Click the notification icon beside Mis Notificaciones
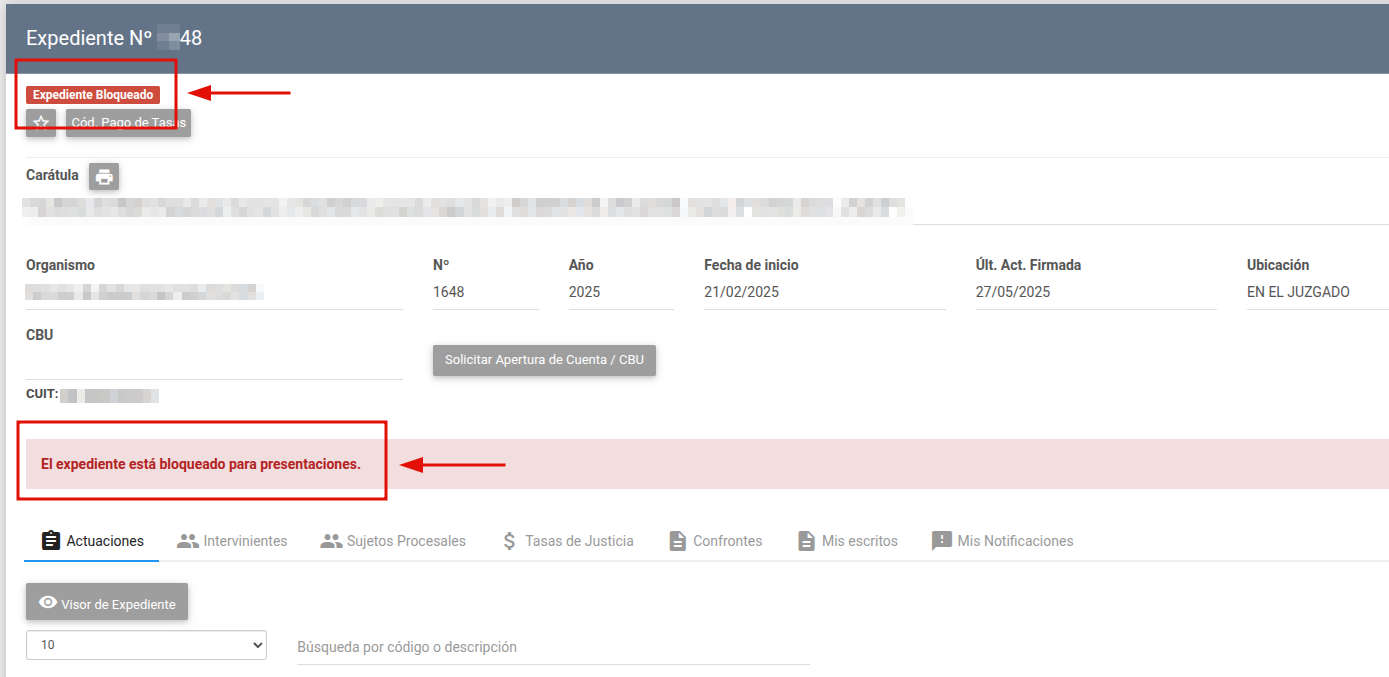Image resolution: width=1389 pixels, height=677 pixels. click(x=941, y=541)
